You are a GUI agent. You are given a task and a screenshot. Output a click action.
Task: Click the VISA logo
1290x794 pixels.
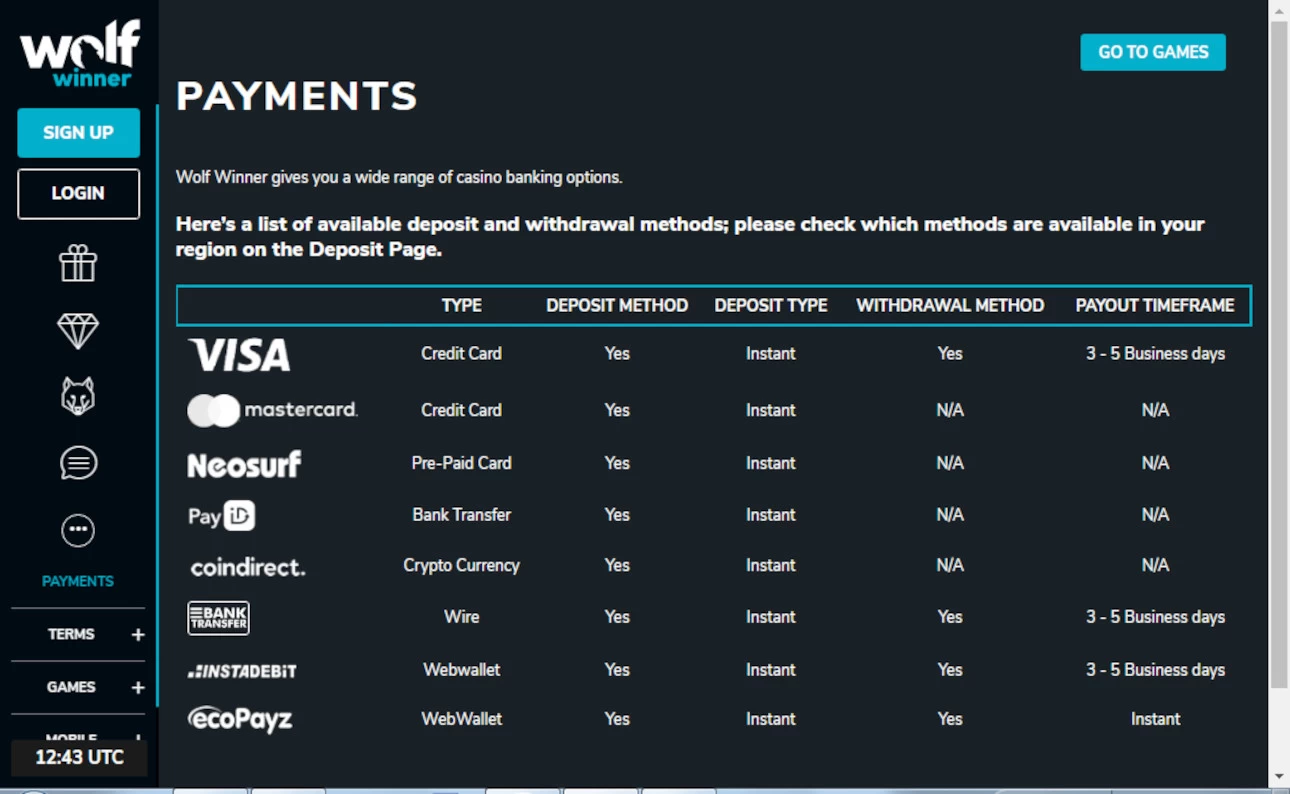239,354
